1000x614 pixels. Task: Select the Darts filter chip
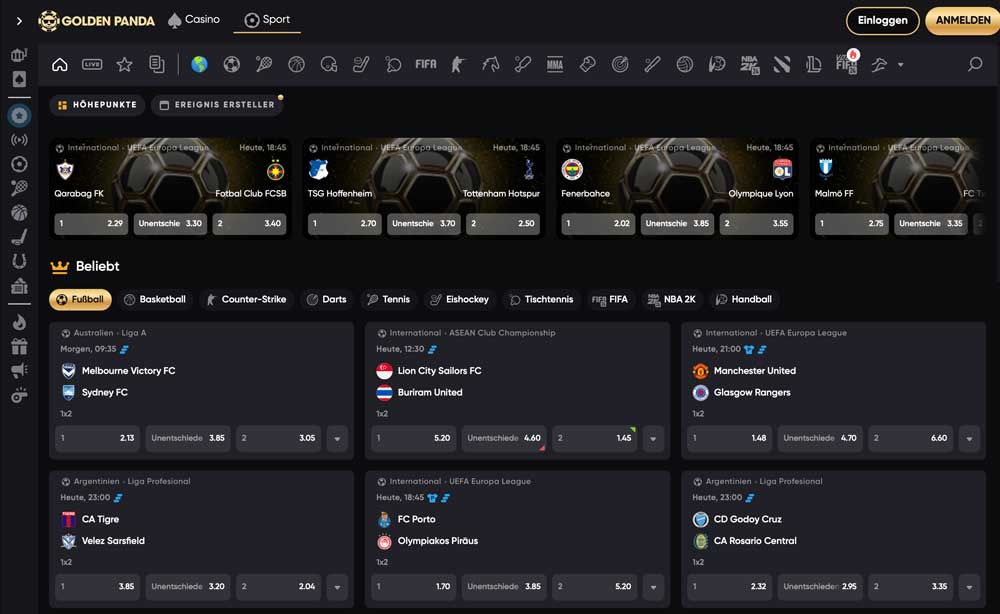327,299
